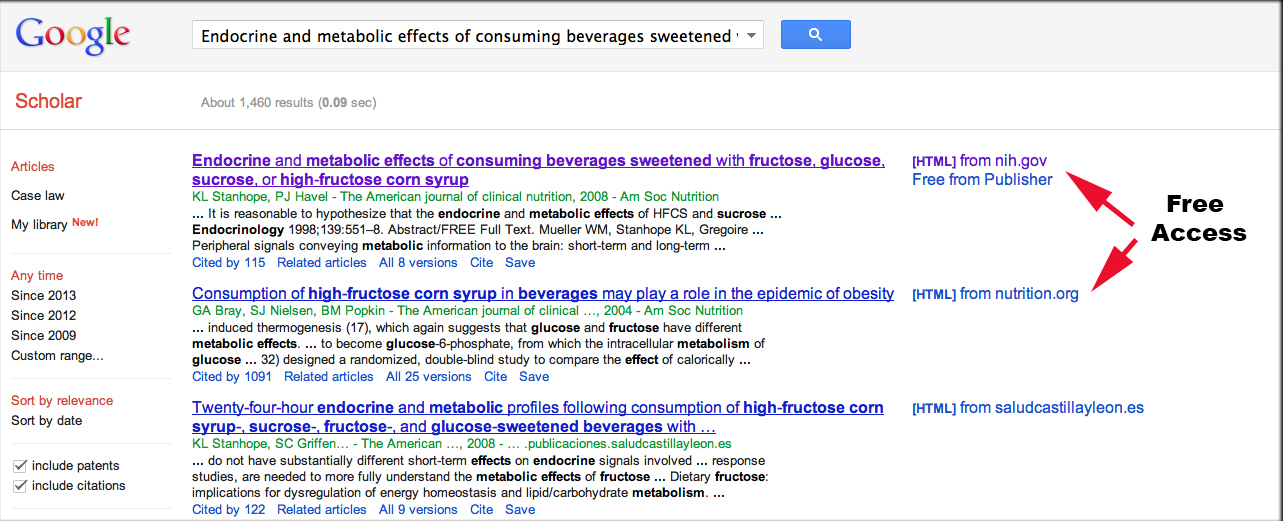Select Sort by date option

click(x=47, y=421)
